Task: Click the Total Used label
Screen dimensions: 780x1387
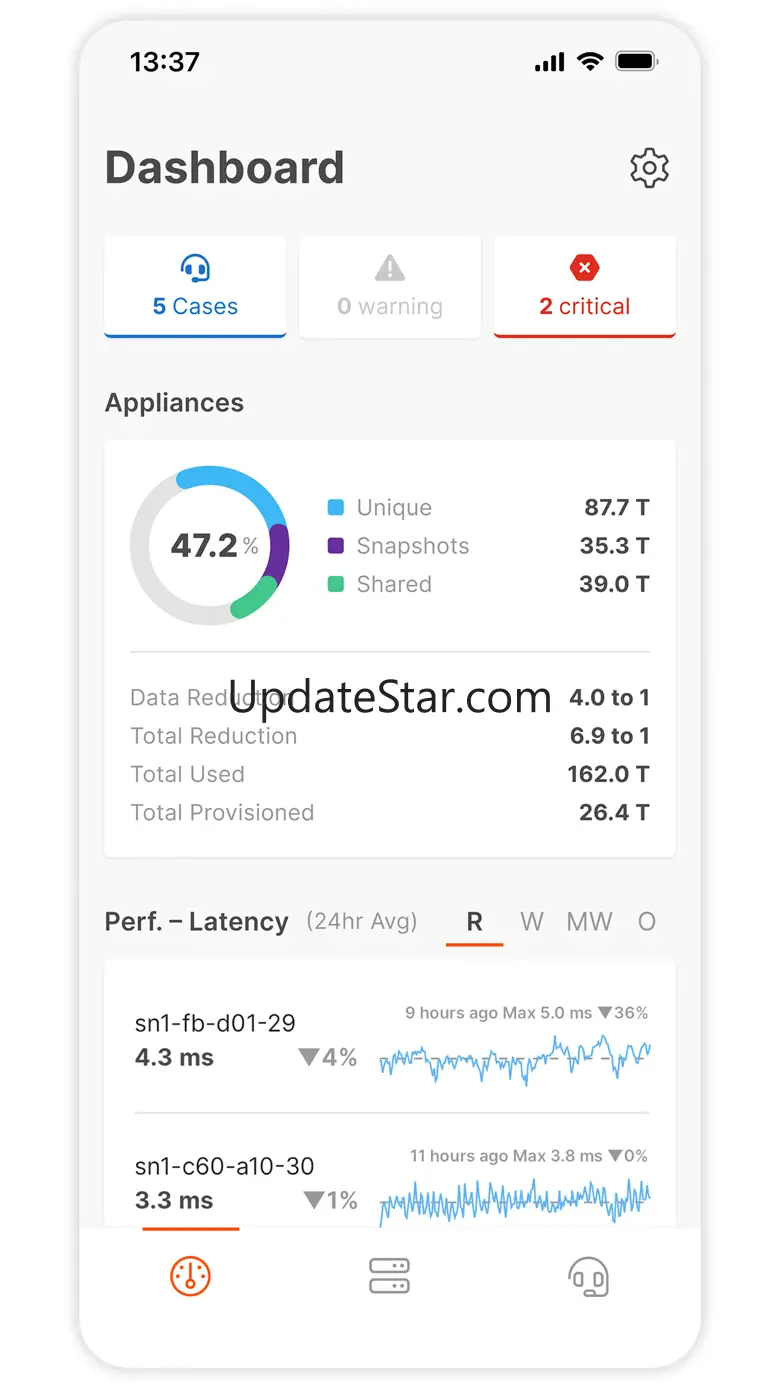Action: pyautogui.click(x=188, y=774)
